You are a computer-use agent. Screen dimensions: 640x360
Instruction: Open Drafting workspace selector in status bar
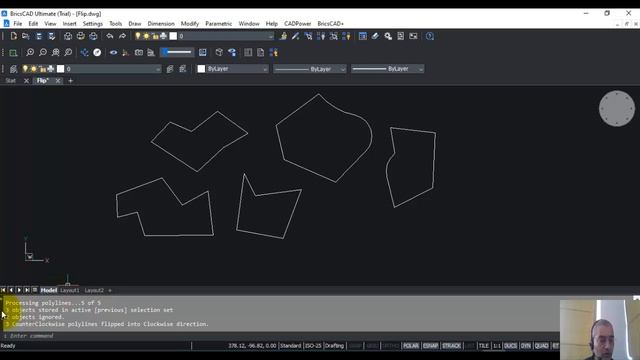(x=334, y=346)
